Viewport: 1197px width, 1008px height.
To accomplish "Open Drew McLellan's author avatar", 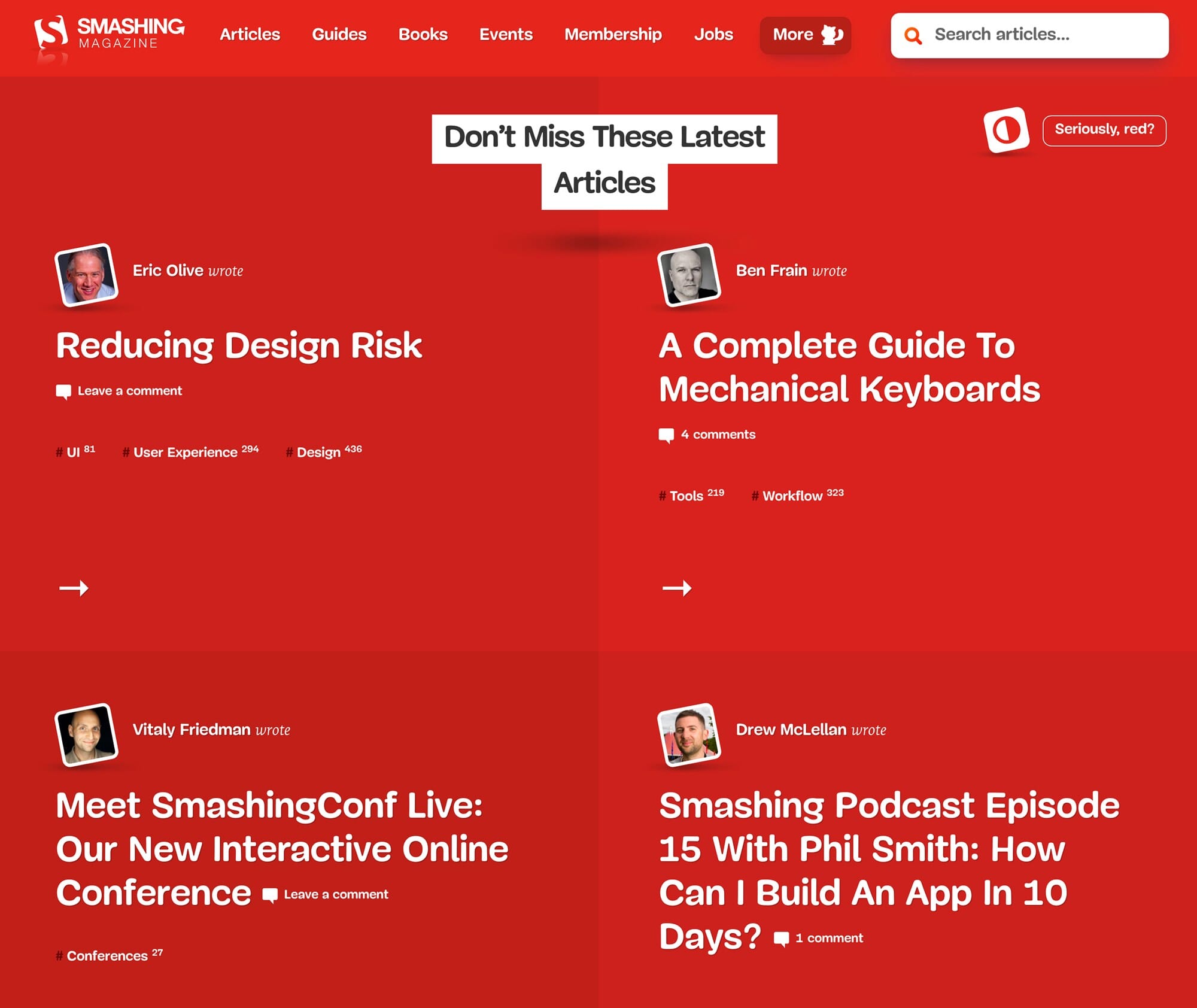I will pos(689,734).
